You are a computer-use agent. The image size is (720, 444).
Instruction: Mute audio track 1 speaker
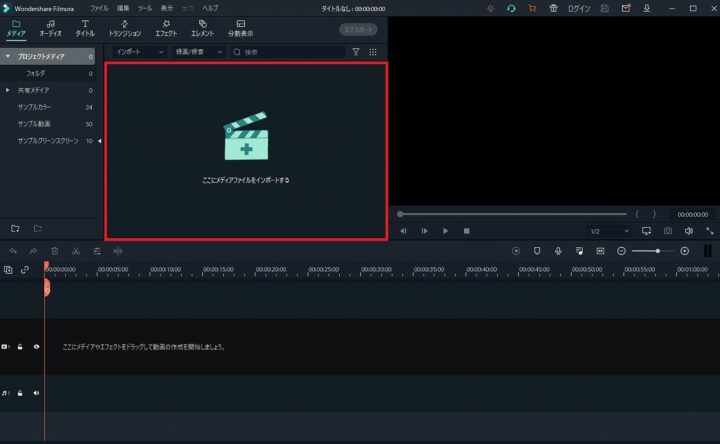point(37,393)
